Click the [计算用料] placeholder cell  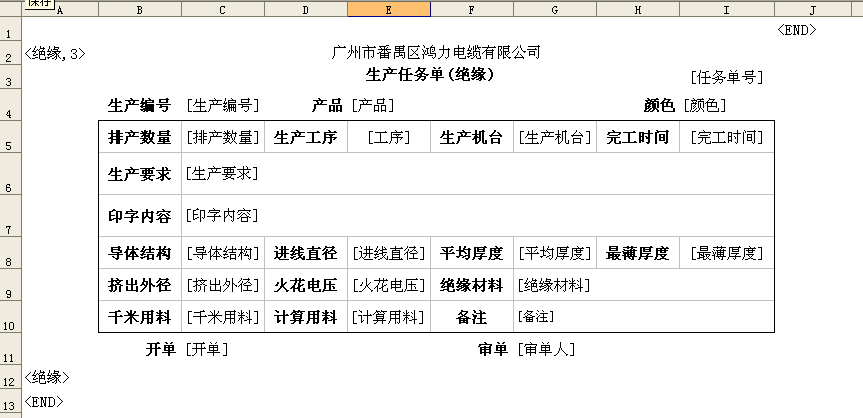pos(388,317)
